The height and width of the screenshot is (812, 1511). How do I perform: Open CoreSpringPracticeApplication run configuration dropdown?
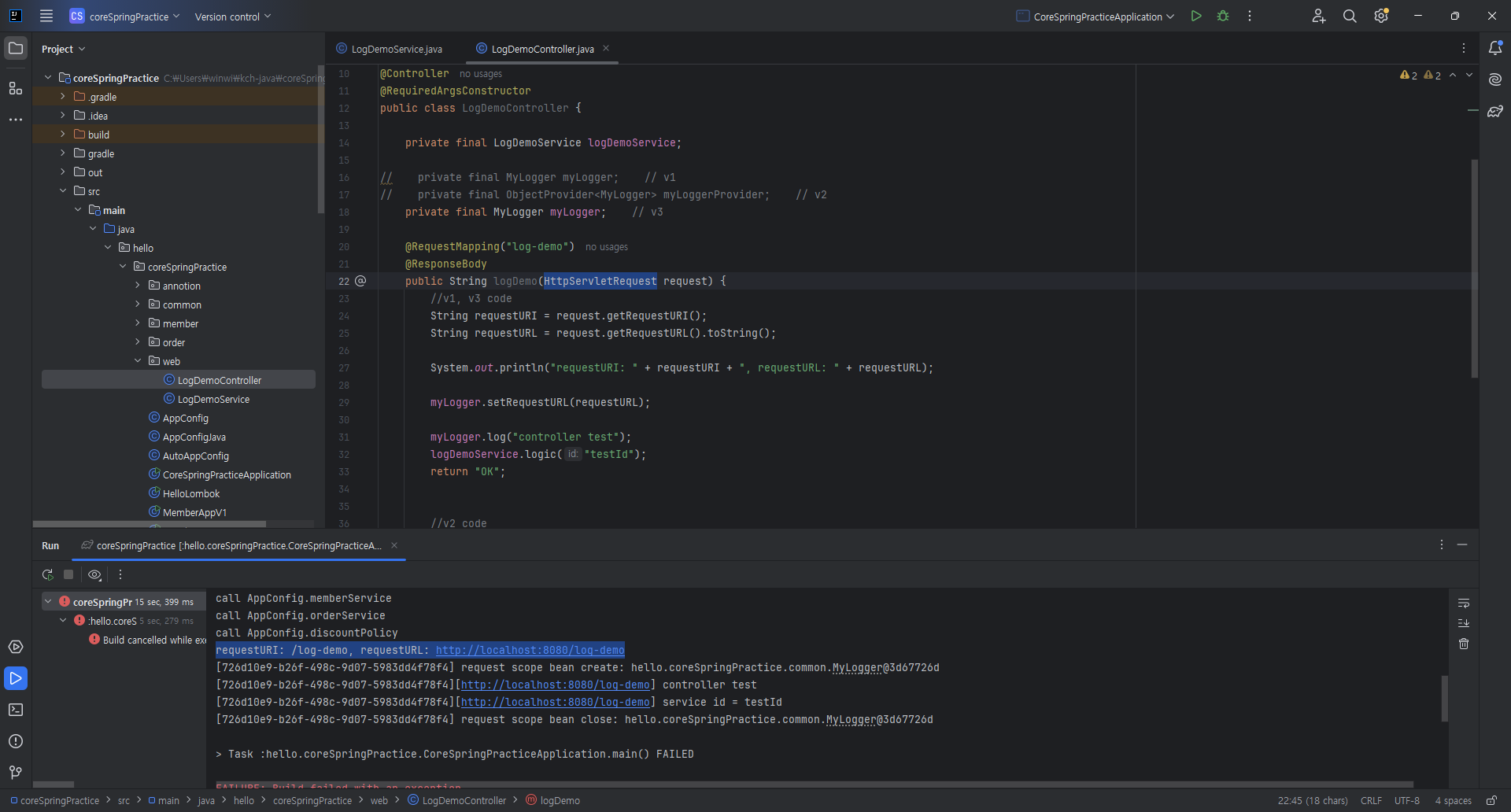(1095, 16)
